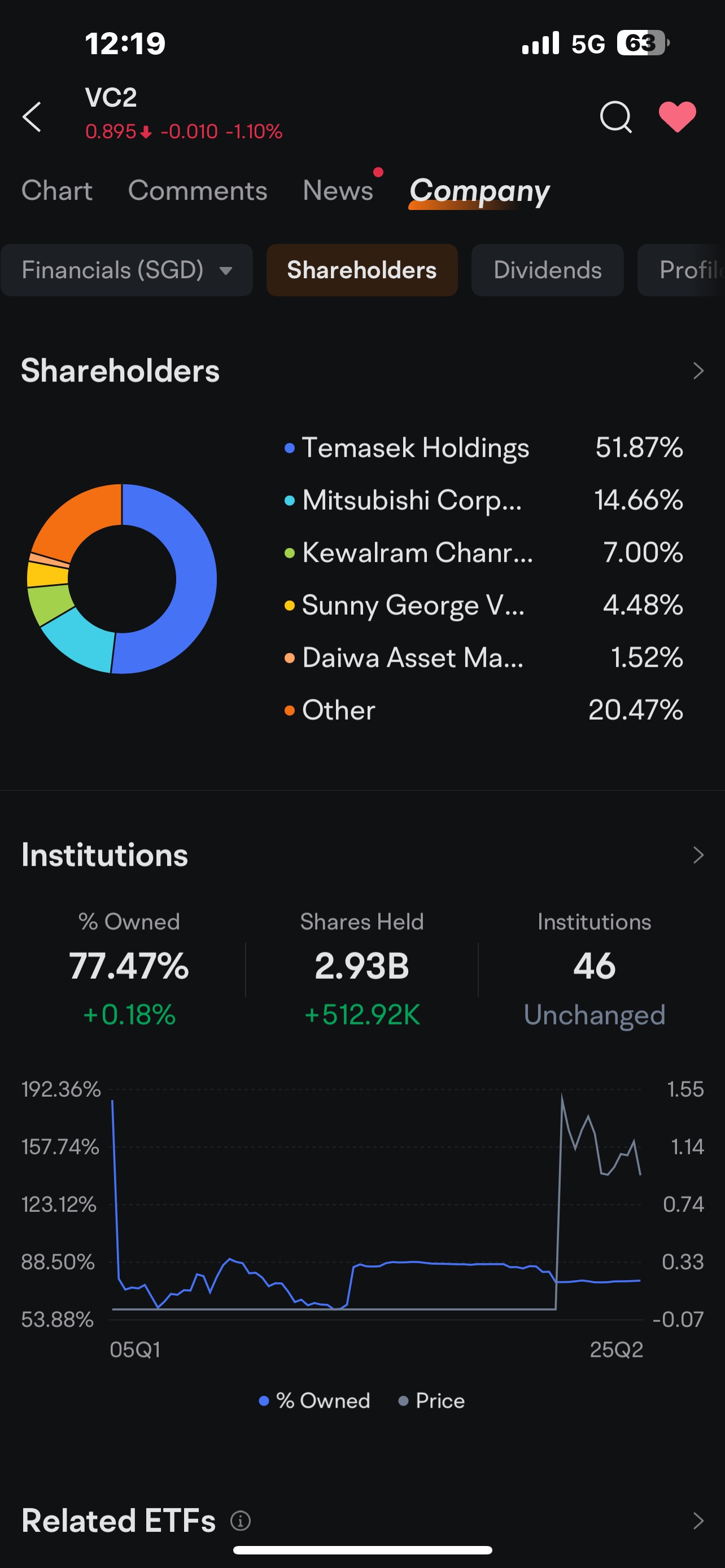Tap the Mitsubishi Corp shareholder row
725x1568 pixels.
[x=483, y=500]
